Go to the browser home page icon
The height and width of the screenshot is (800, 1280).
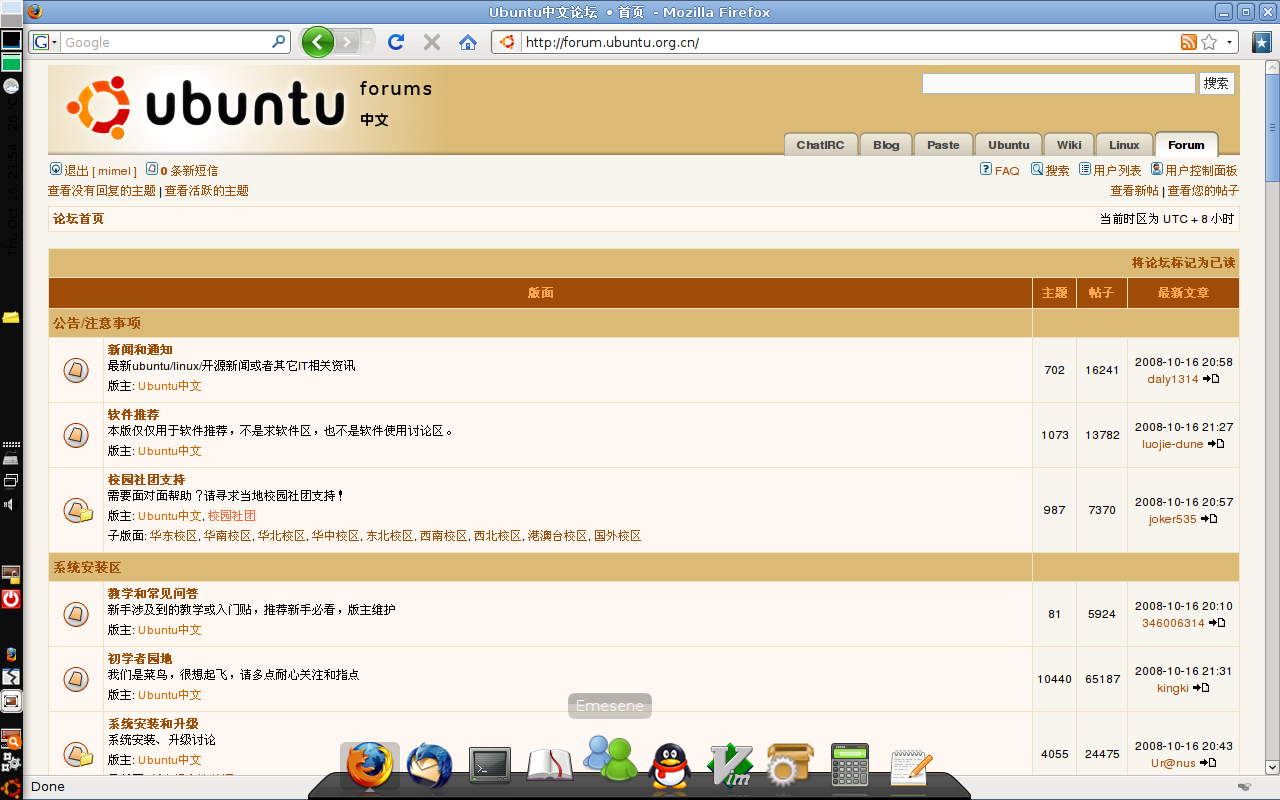[467, 42]
